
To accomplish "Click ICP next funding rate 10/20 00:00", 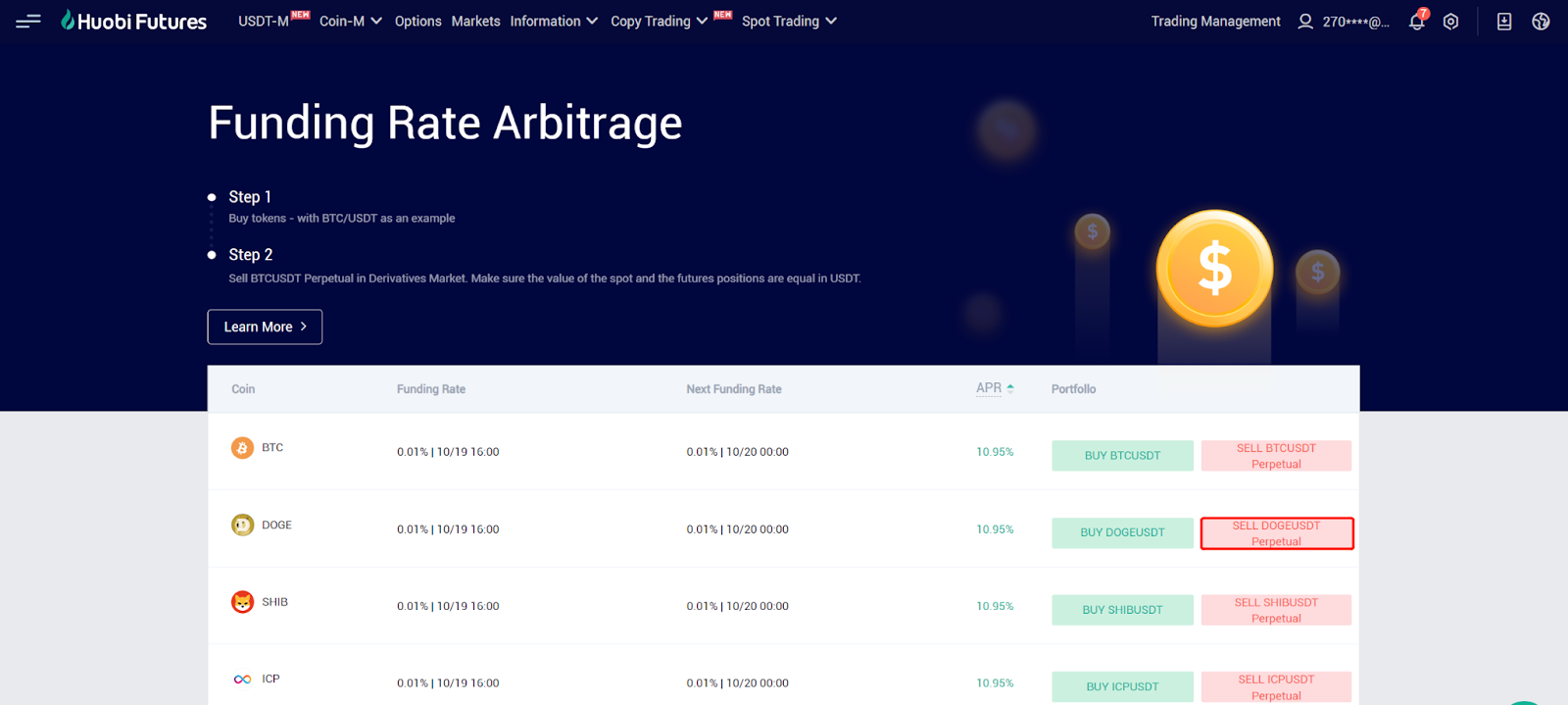I will click(737, 683).
